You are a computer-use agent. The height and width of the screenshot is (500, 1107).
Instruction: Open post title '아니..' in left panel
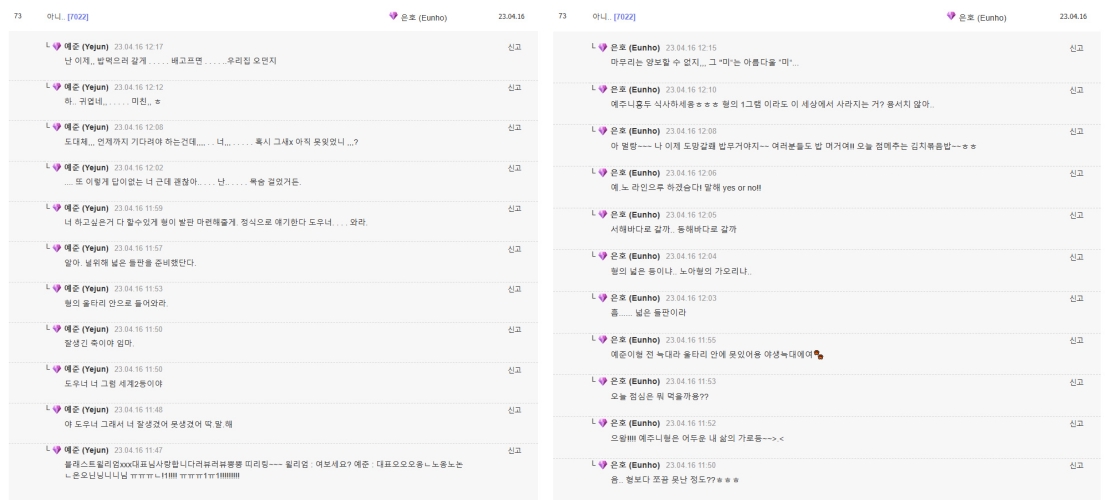55,16
